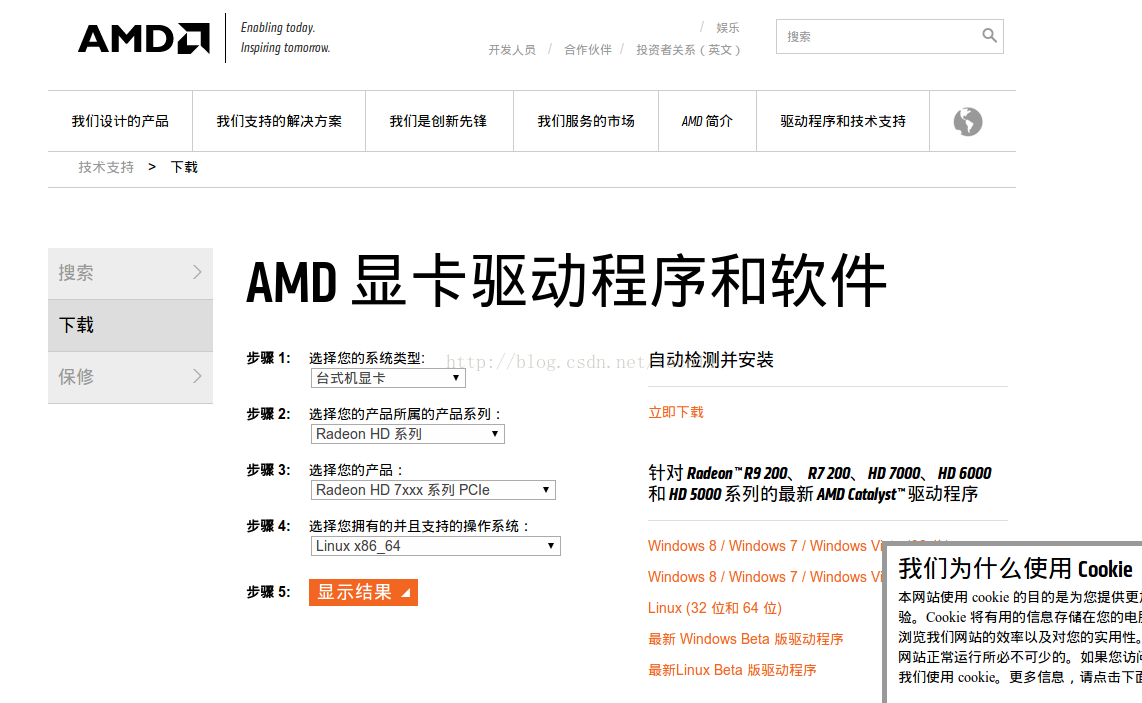Screen dimensions: 1142x703
Task: Click the 下载 breadcrumb text
Action: tap(184, 168)
